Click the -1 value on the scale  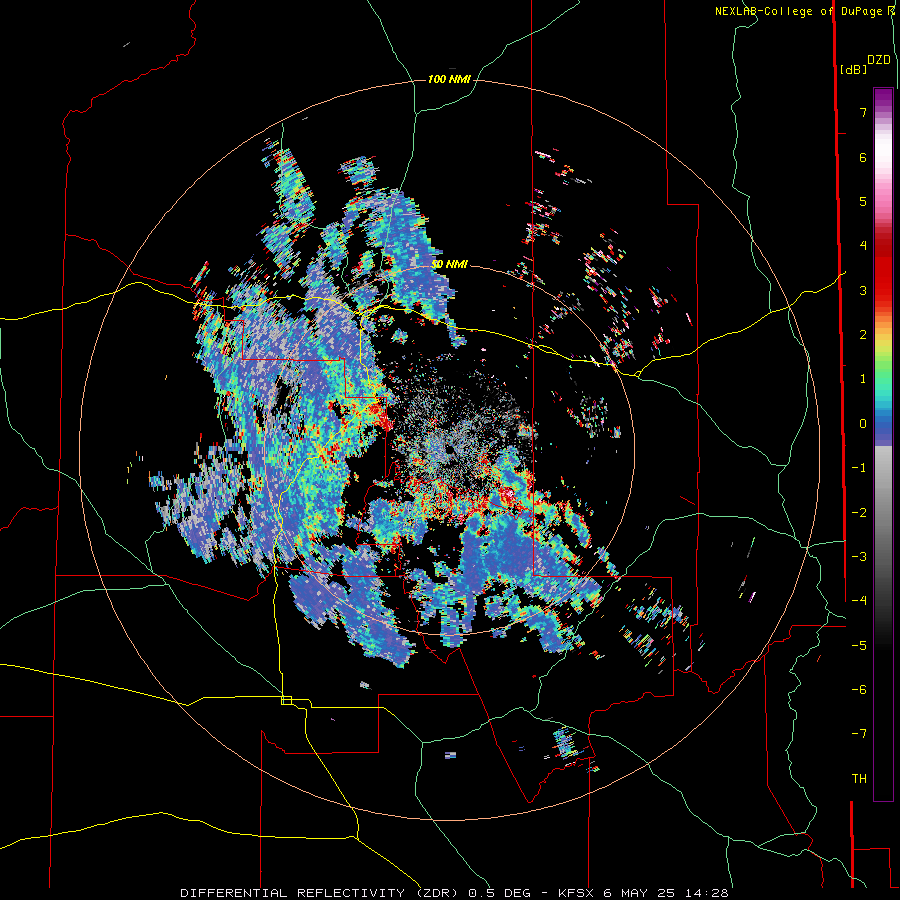(x=859, y=468)
